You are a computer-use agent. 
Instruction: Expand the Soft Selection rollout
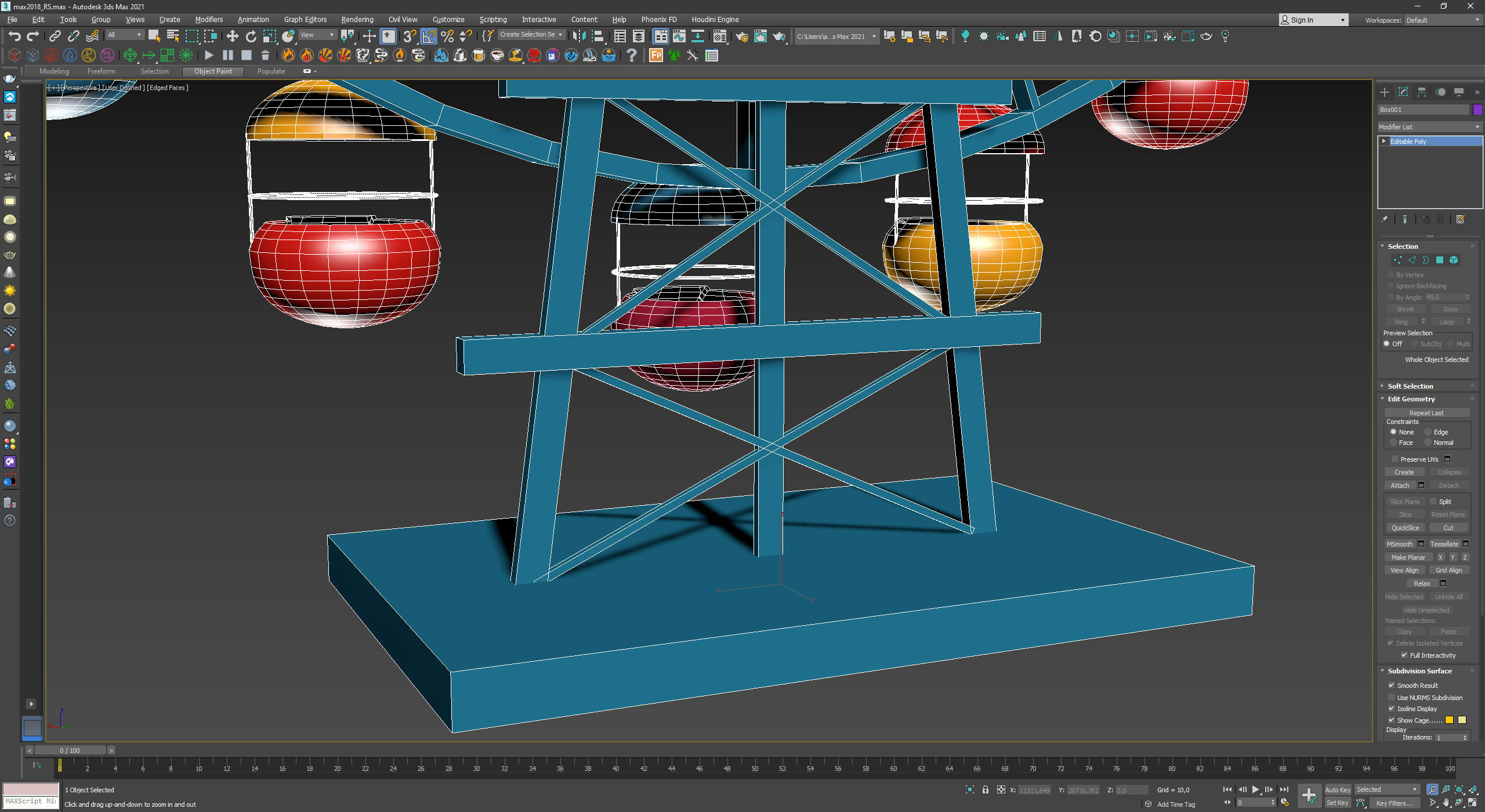point(1410,386)
